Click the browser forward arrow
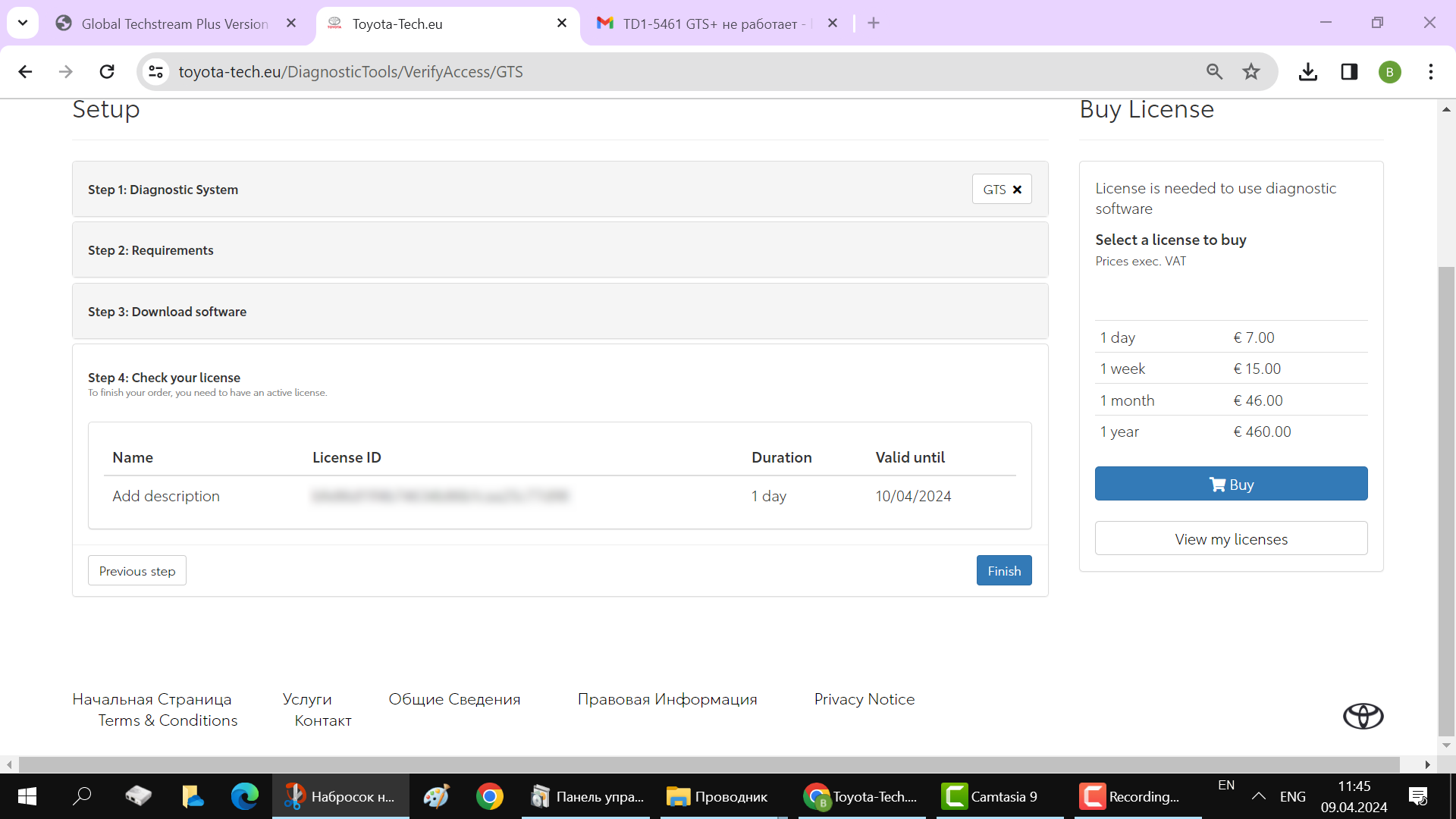This screenshot has height=819, width=1456. tap(66, 71)
